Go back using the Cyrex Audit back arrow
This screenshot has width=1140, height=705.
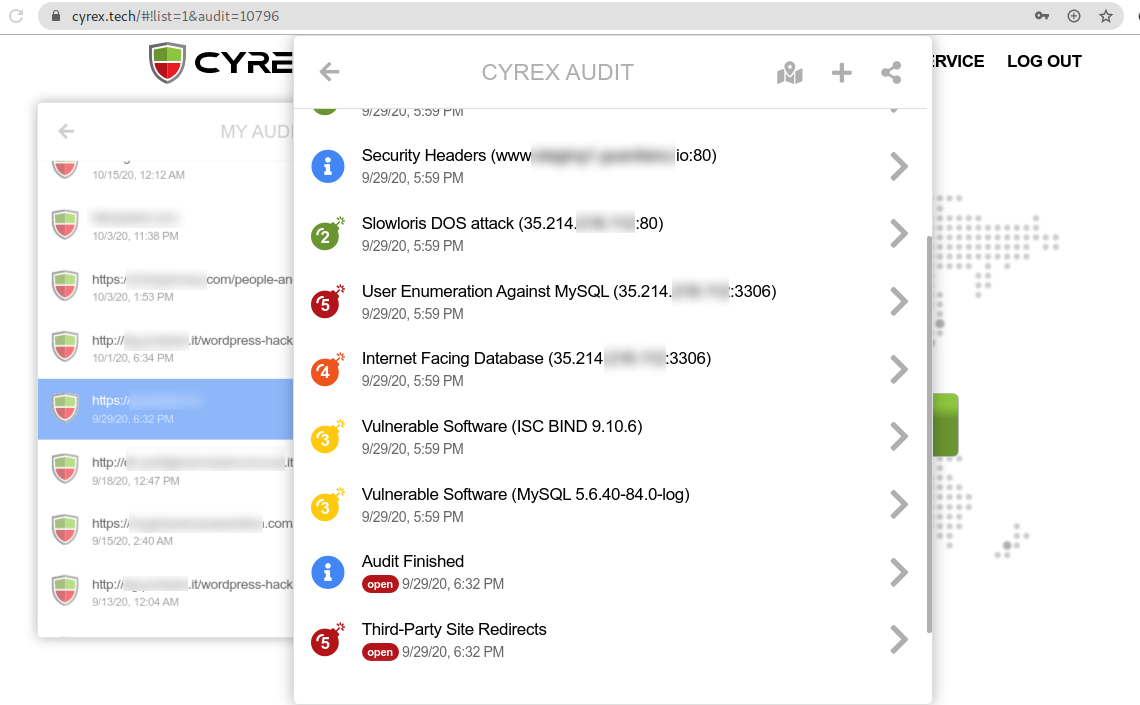coord(328,72)
